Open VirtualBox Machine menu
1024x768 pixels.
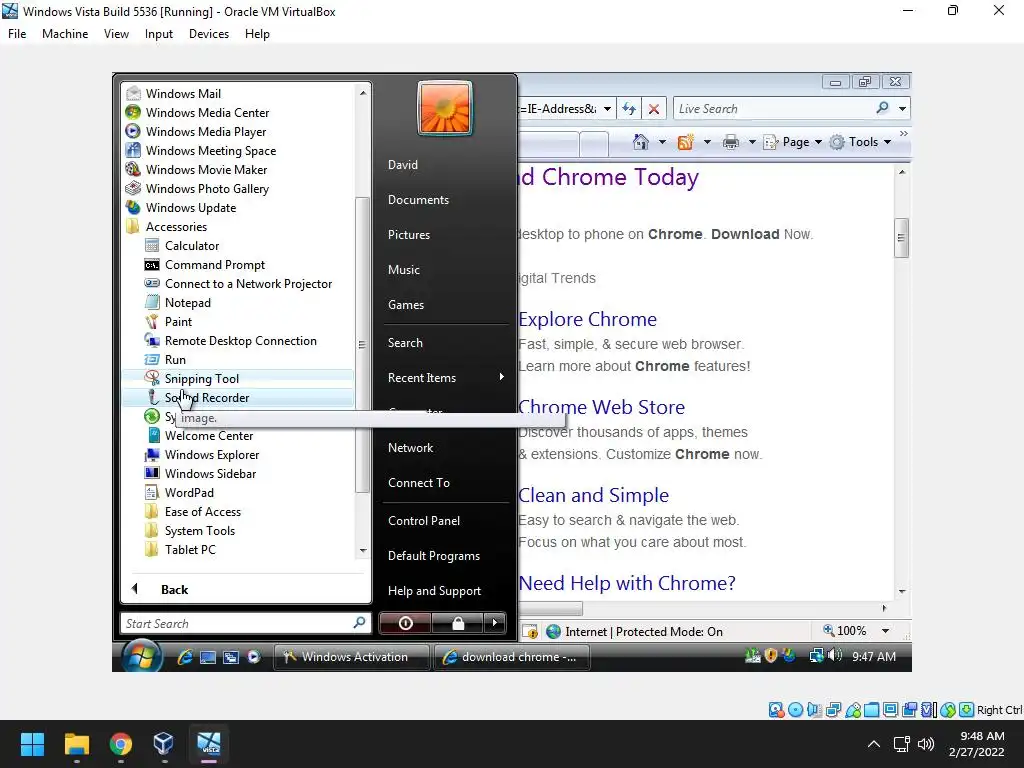[65, 34]
